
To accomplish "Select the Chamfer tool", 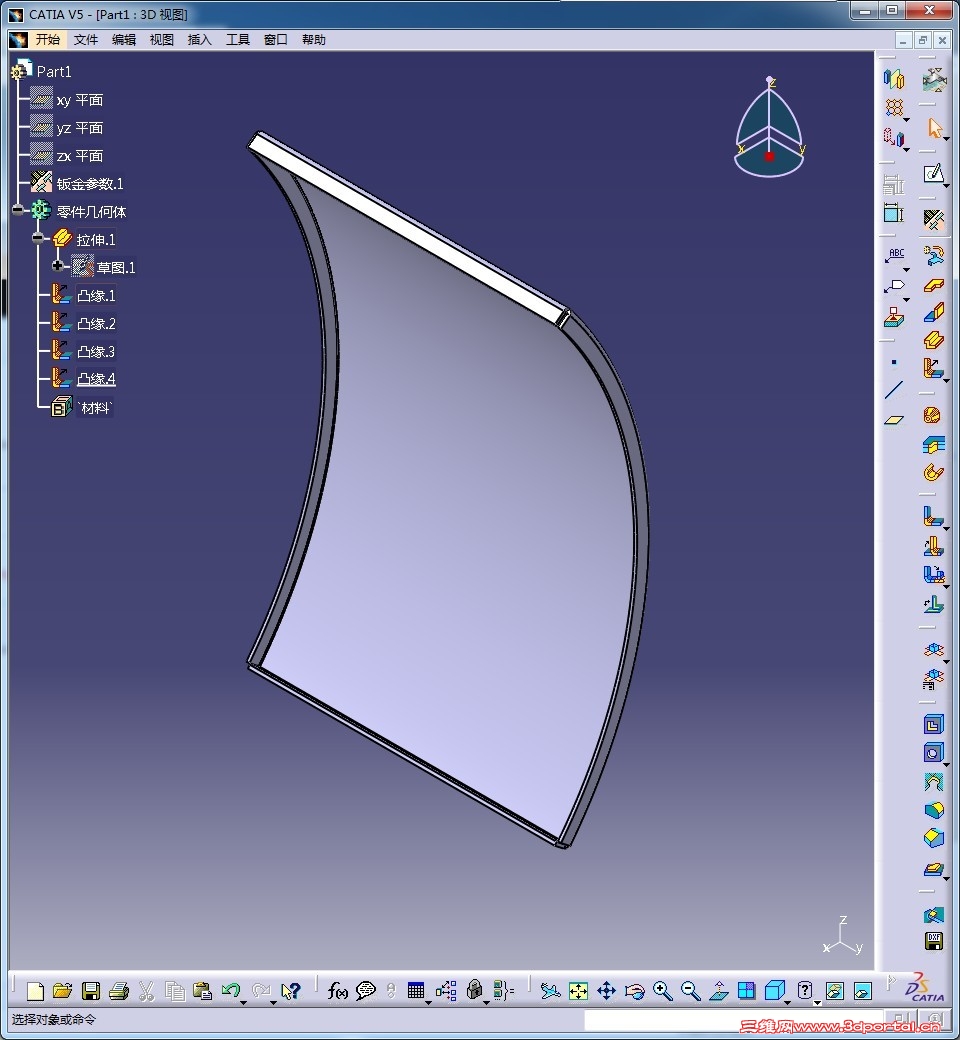I will click(x=933, y=838).
